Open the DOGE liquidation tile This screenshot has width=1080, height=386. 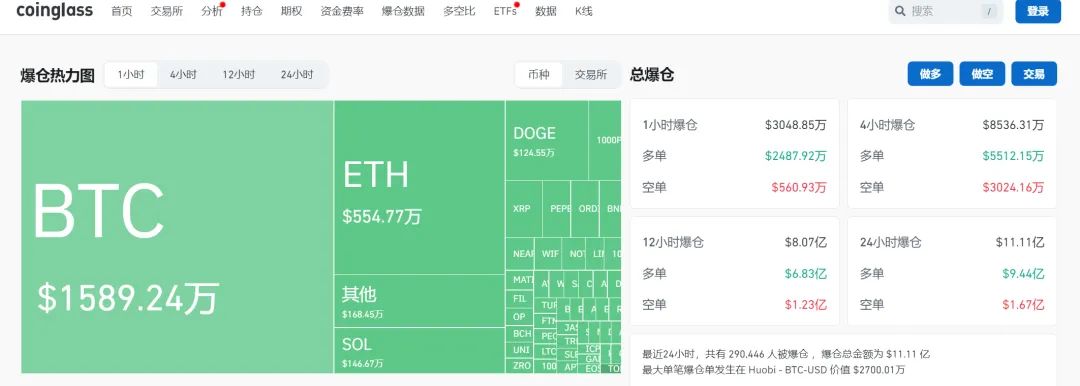[x=547, y=141]
